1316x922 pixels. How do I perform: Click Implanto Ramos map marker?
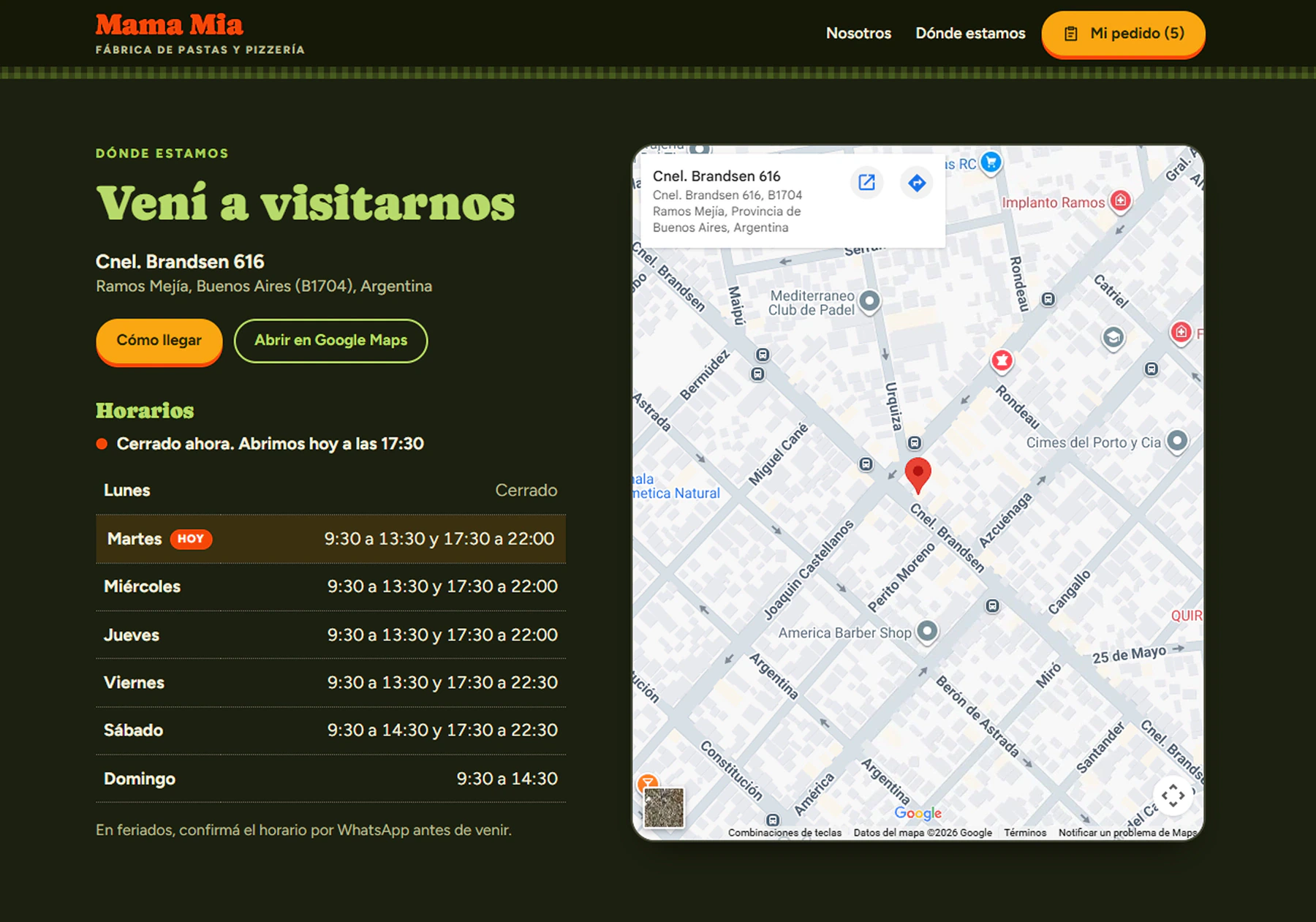pos(1120,201)
